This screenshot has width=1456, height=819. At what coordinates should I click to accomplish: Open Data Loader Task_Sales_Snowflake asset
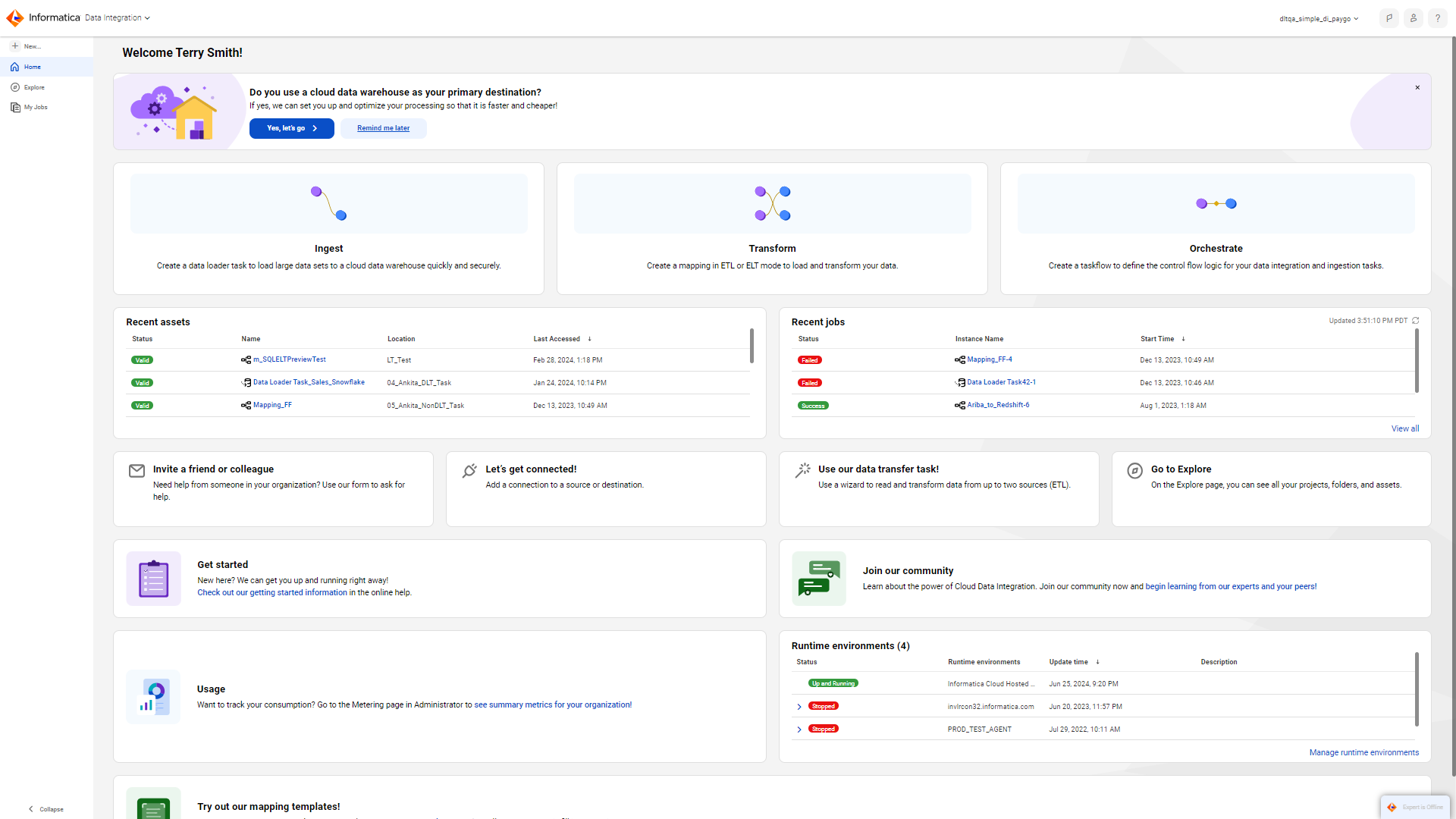[x=309, y=382]
